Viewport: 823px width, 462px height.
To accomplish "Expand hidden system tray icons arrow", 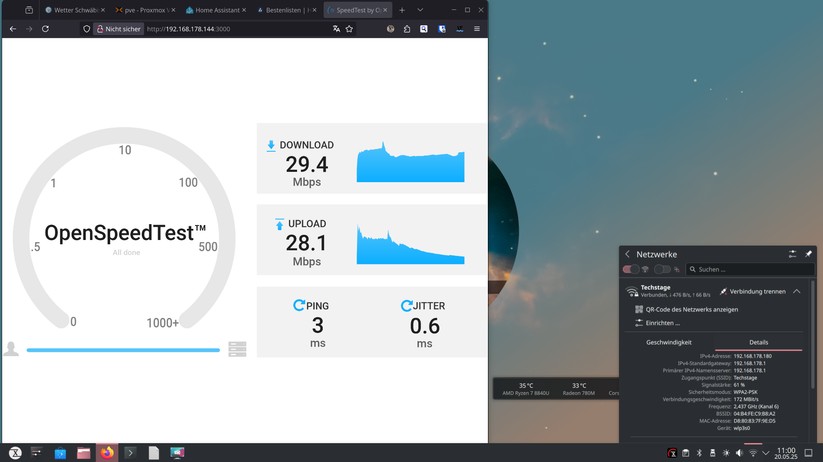I will 766,453.
